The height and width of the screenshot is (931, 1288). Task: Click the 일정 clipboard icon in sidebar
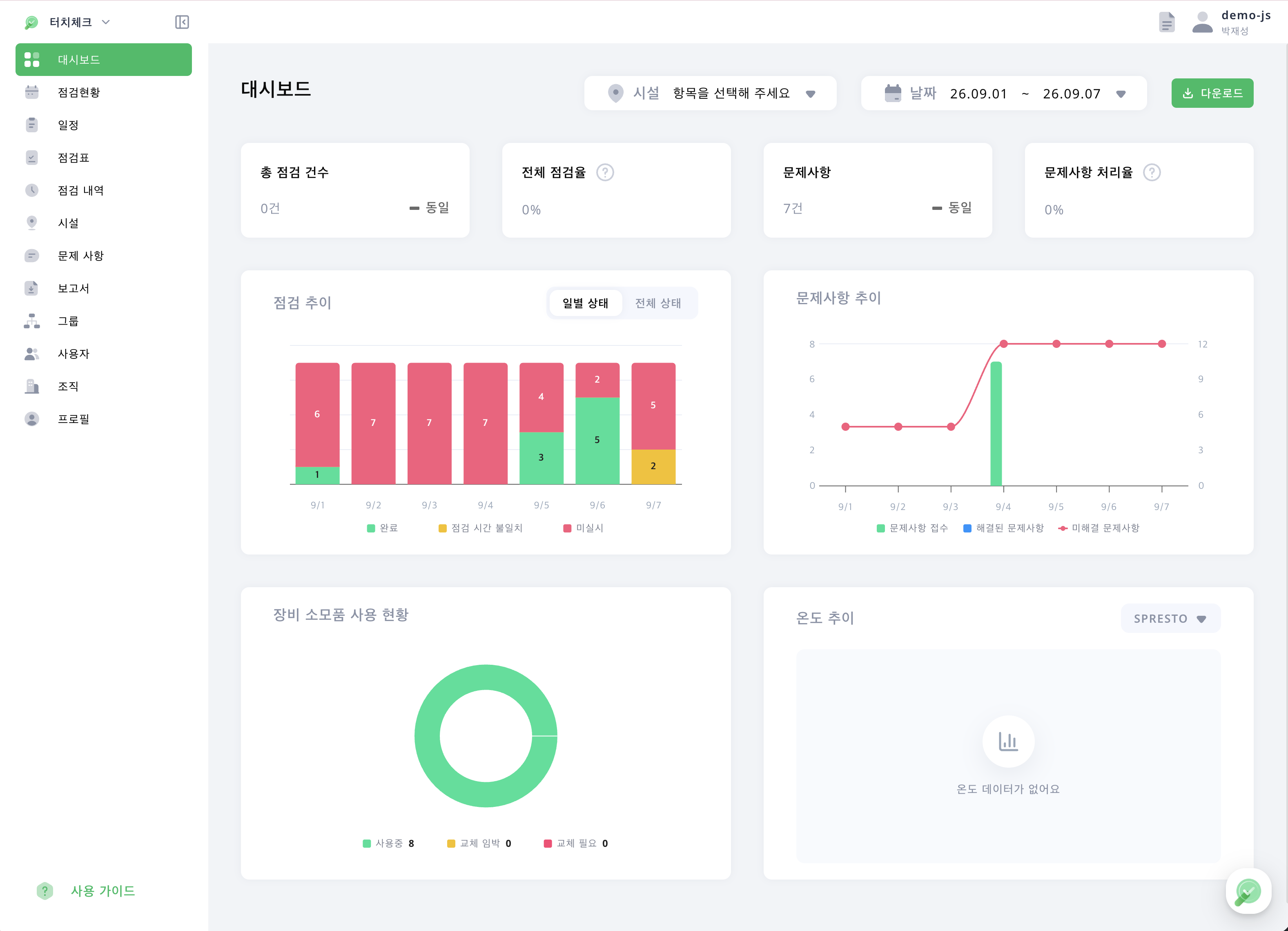click(x=32, y=125)
